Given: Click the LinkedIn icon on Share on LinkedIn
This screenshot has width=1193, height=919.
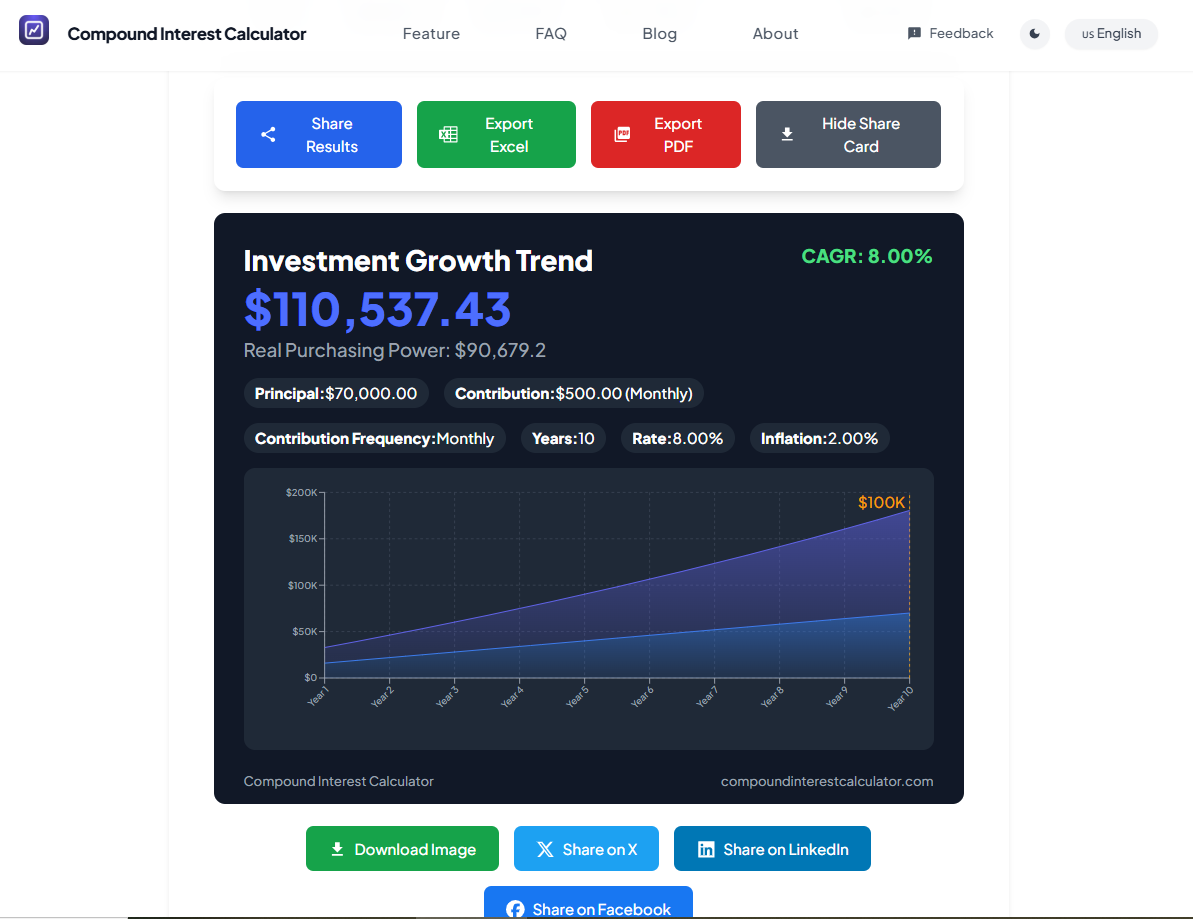Looking at the screenshot, I should (706, 848).
